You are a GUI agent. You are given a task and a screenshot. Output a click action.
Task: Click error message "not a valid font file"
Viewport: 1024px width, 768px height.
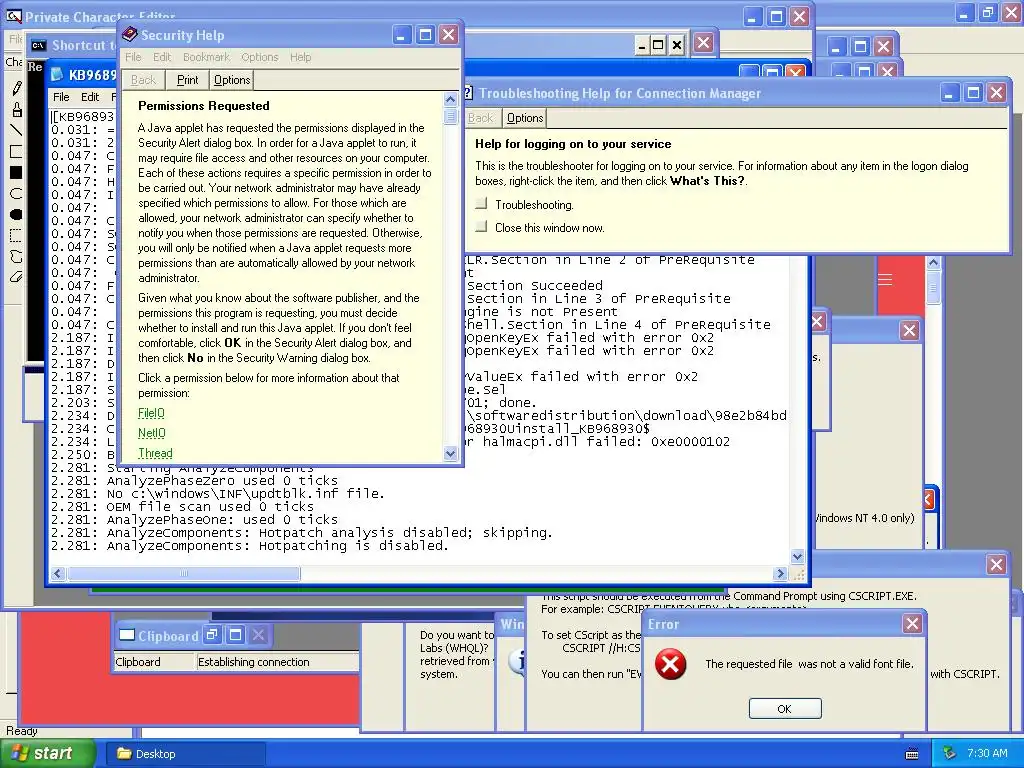(809, 664)
